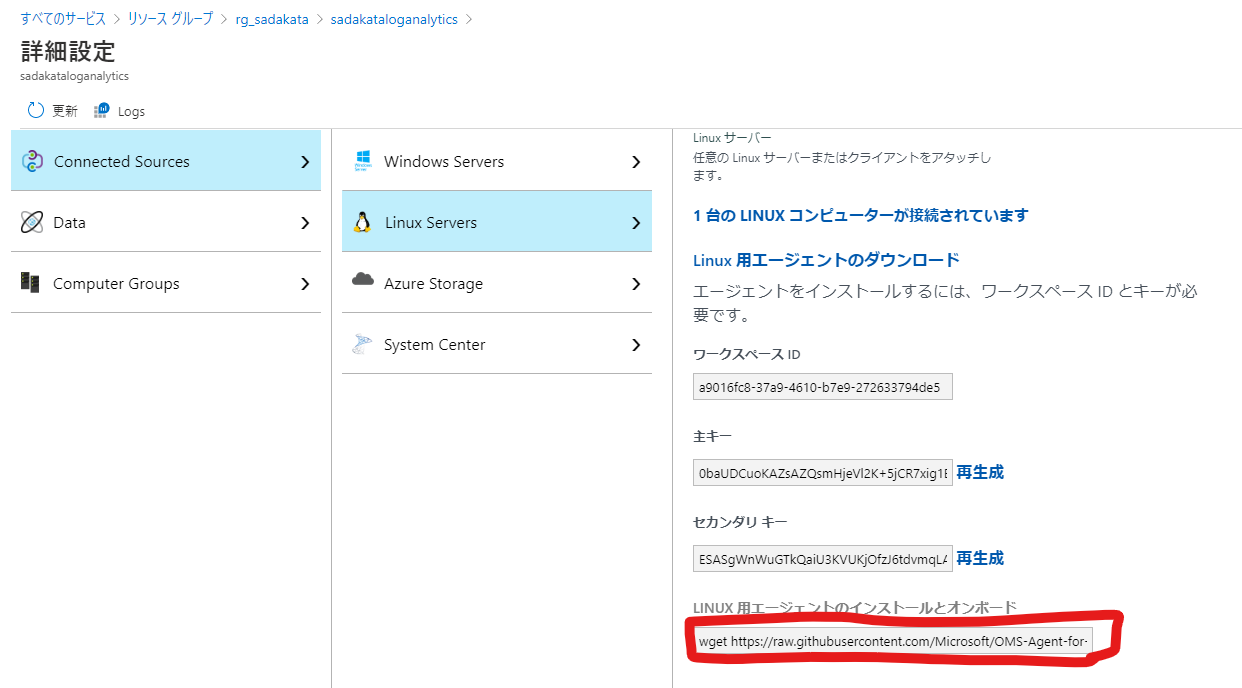Click the 詳細設定 page title
Screen dimensions: 1242x688
click(68, 52)
